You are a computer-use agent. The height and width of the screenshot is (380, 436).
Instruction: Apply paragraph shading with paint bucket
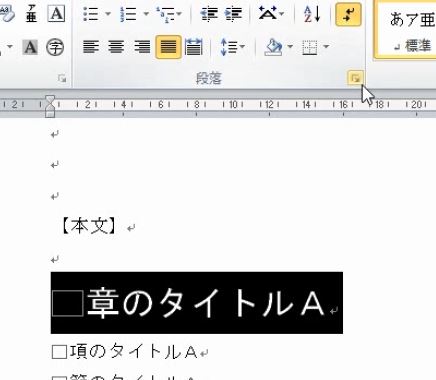click(x=273, y=47)
